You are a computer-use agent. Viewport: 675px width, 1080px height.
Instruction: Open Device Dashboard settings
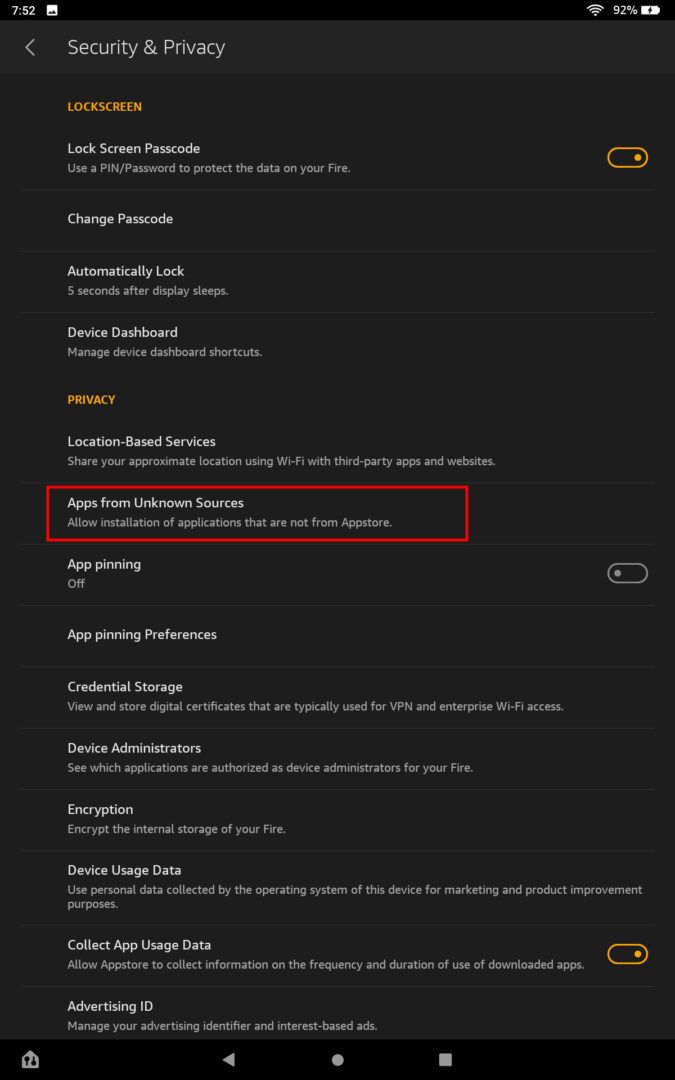pyautogui.click(x=122, y=341)
